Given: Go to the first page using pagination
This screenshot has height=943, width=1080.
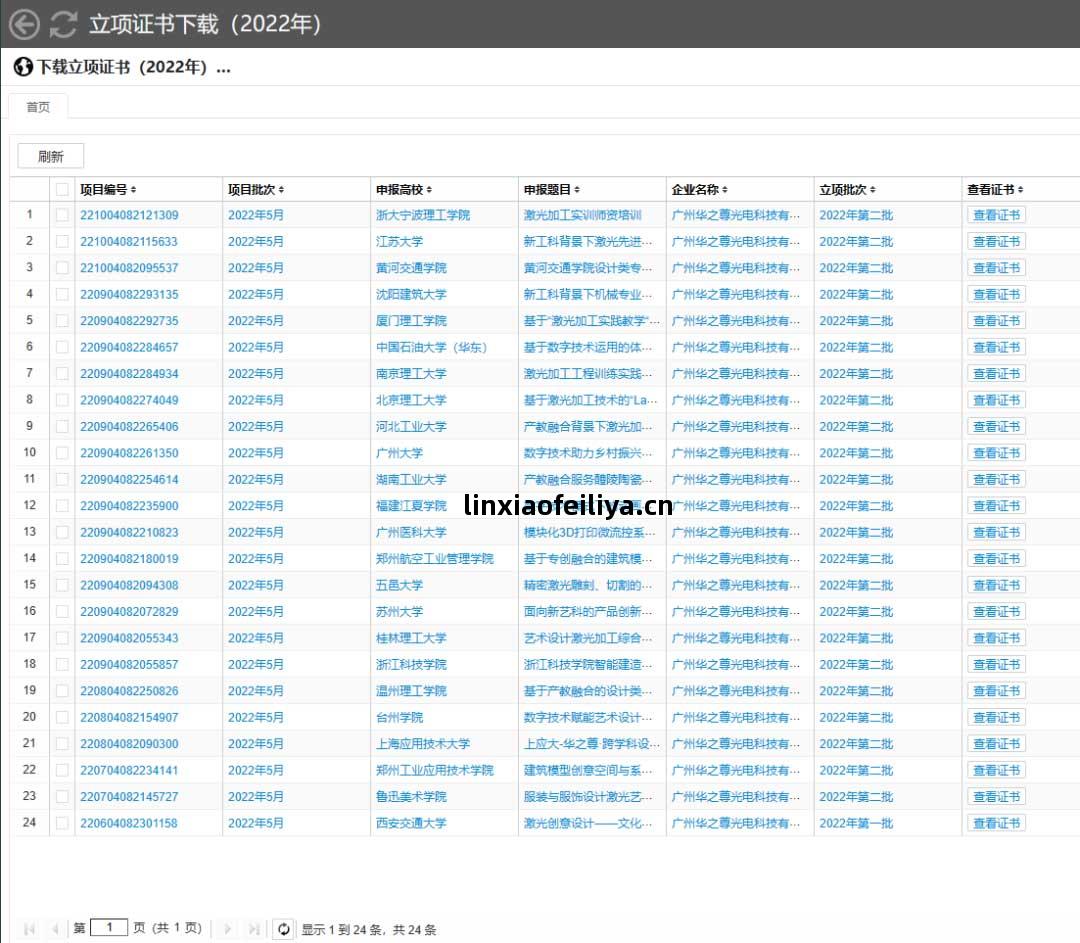Looking at the screenshot, I should tap(29, 929).
